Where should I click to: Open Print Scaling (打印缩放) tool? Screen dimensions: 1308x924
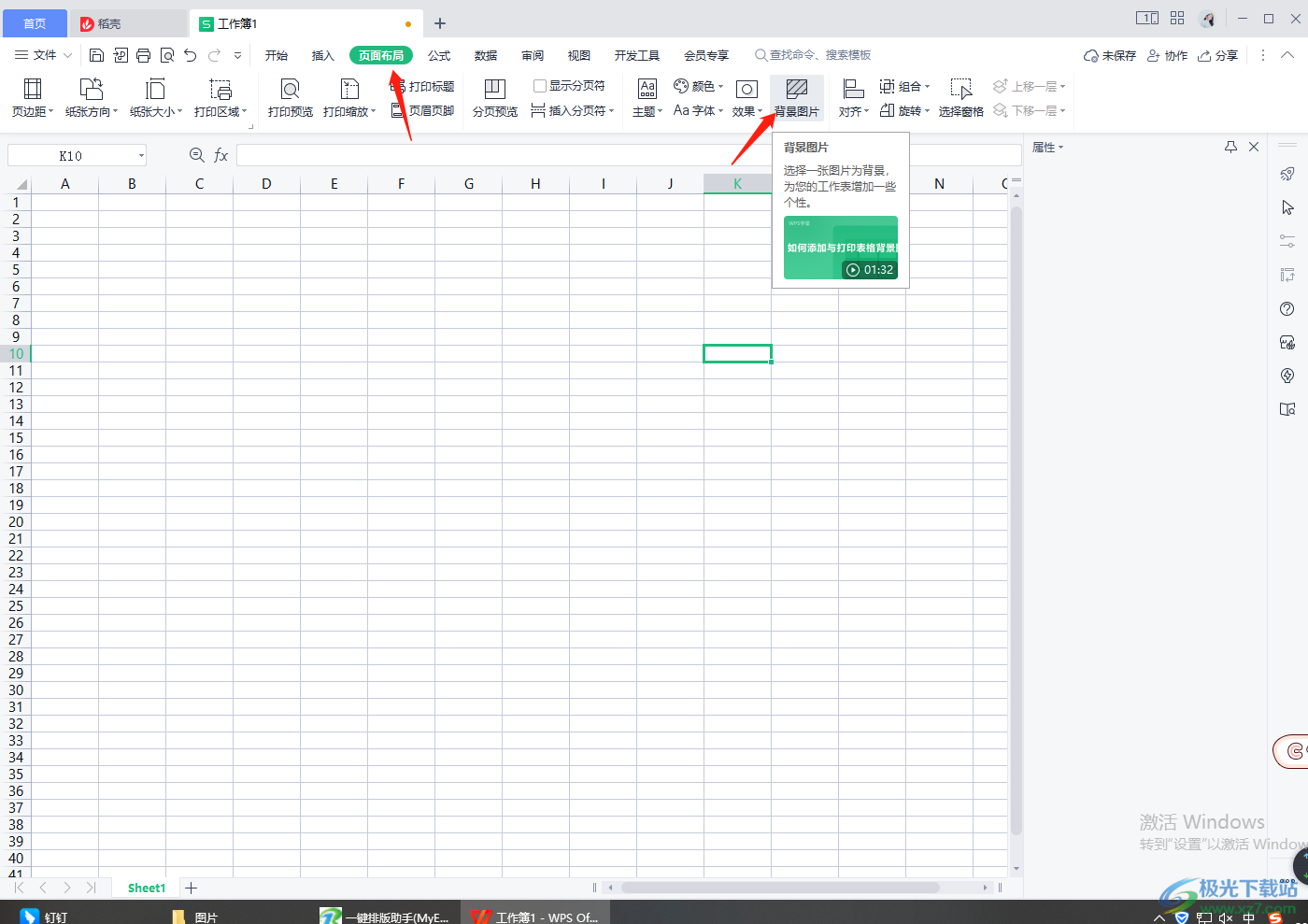tap(349, 97)
